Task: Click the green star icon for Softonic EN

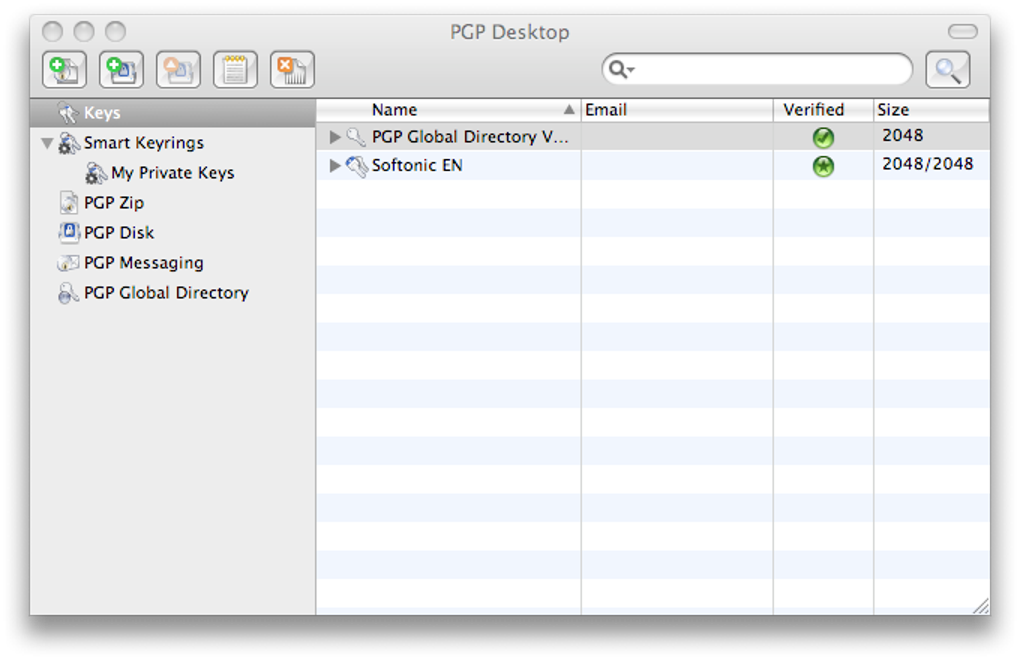Action: tap(823, 167)
